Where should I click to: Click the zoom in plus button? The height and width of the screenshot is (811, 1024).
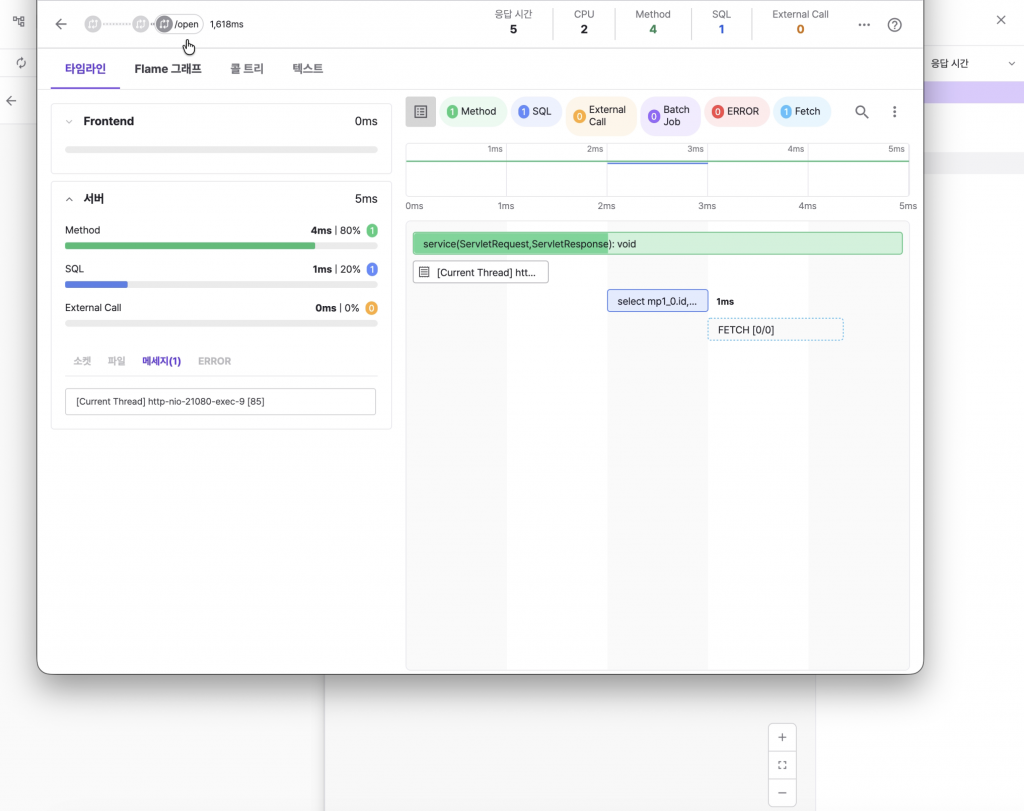pyautogui.click(x=782, y=738)
